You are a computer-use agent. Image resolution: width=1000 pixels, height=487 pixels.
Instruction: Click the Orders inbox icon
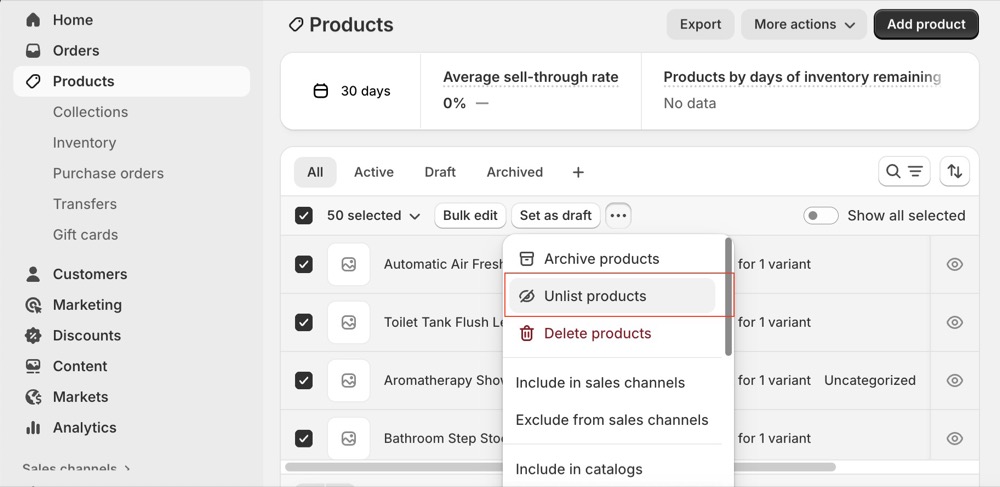33,50
